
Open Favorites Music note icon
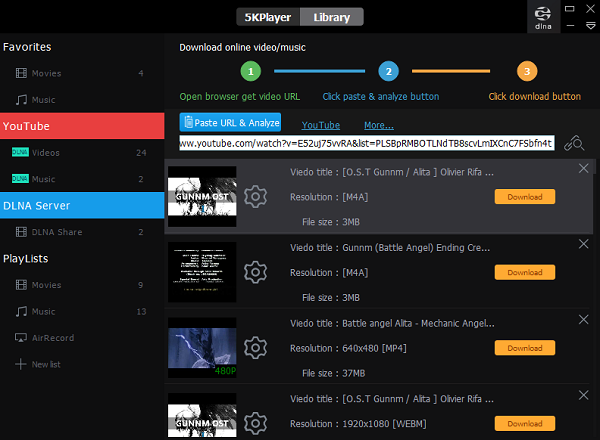(x=21, y=99)
